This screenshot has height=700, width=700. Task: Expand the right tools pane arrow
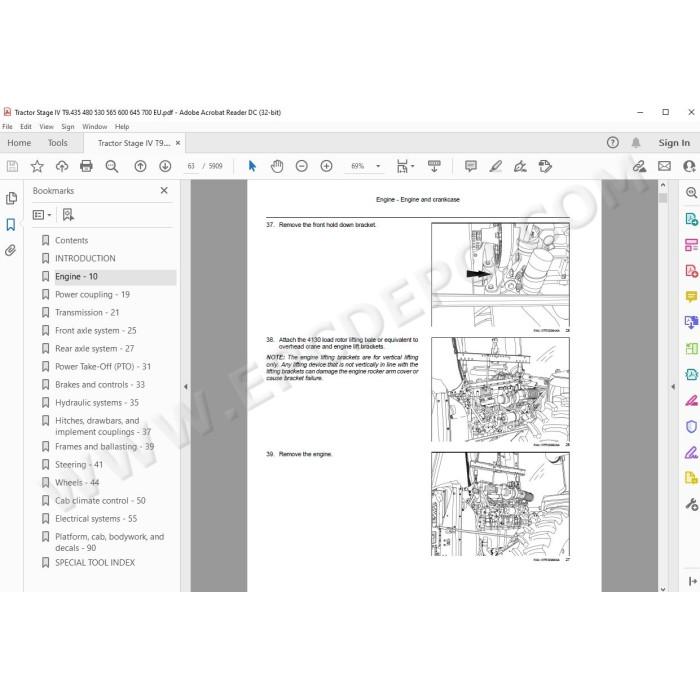click(x=673, y=387)
